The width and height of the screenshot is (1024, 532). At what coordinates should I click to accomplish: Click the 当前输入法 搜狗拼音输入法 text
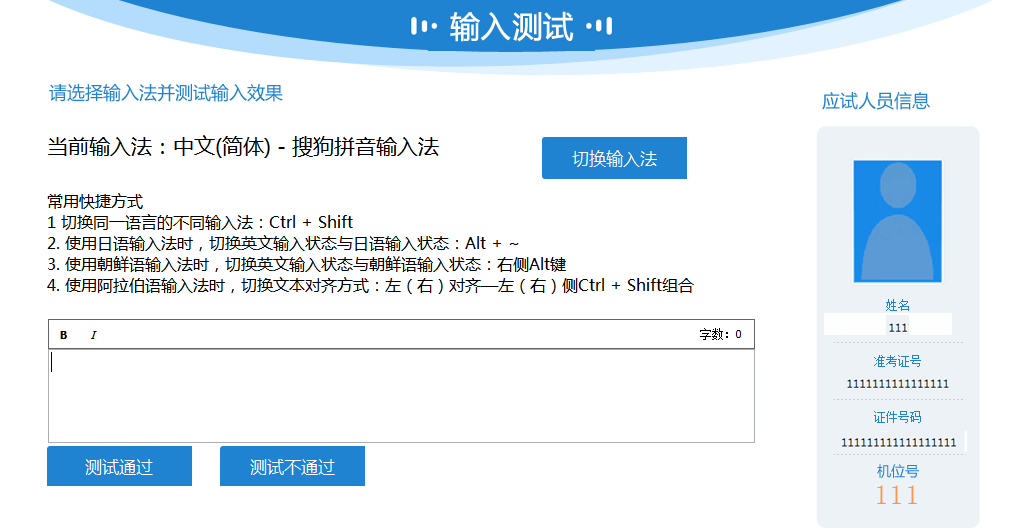[243, 148]
